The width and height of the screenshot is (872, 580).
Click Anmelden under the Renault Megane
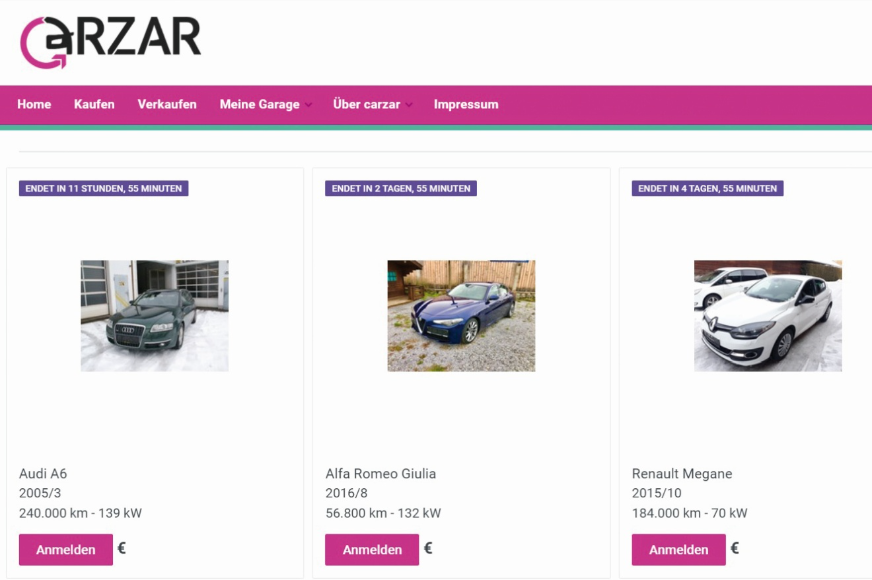678,549
